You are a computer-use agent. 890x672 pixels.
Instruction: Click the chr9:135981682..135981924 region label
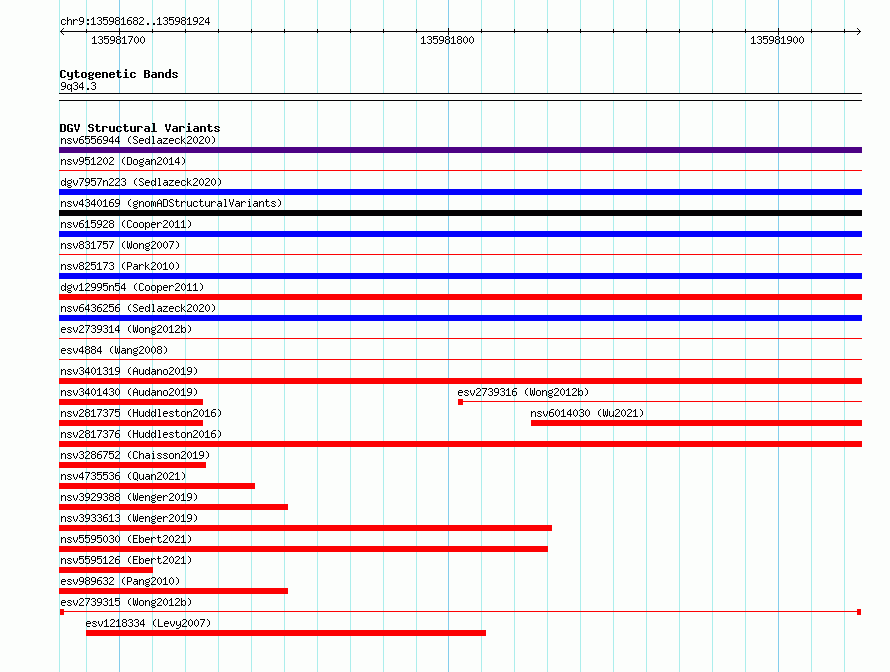tap(135, 21)
